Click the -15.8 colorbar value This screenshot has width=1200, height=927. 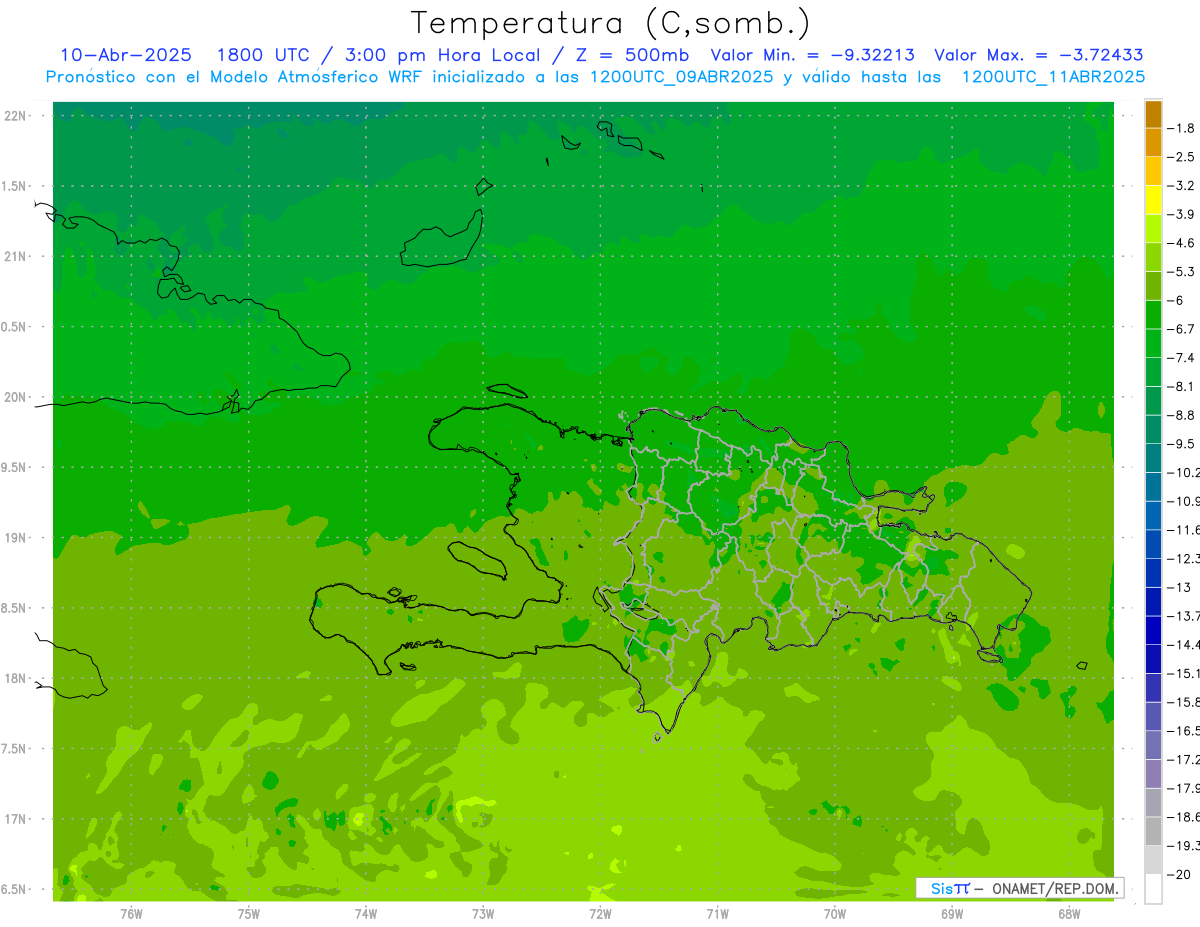click(x=1183, y=702)
